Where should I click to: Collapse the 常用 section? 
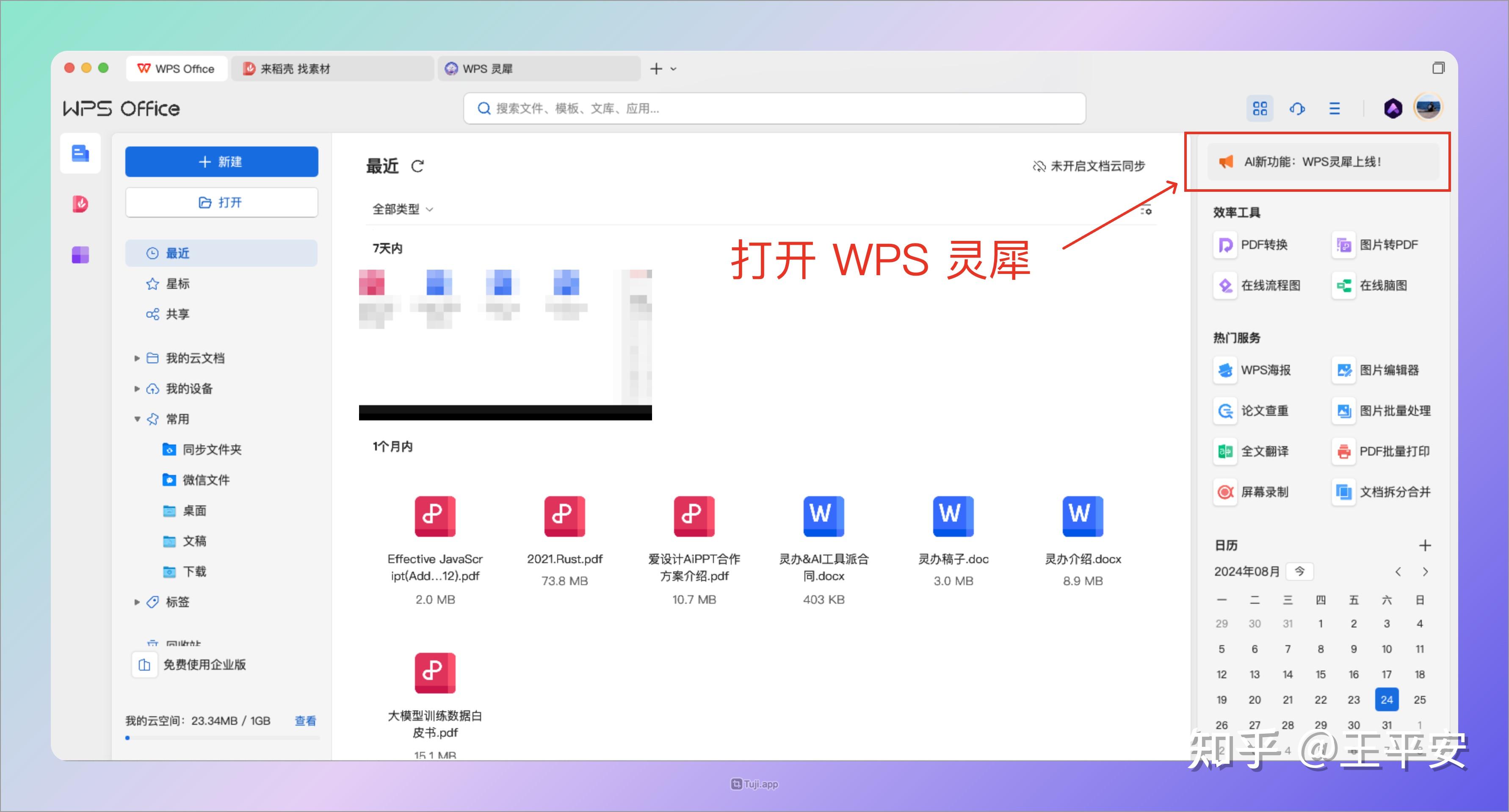(x=138, y=419)
